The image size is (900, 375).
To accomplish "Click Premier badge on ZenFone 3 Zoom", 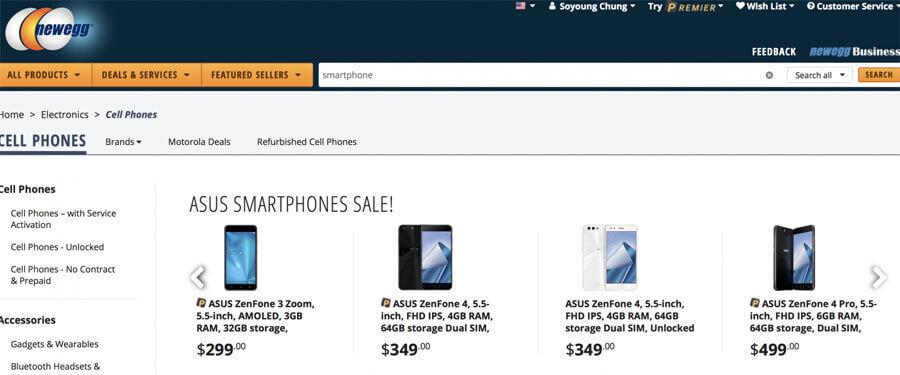I will [201, 303].
